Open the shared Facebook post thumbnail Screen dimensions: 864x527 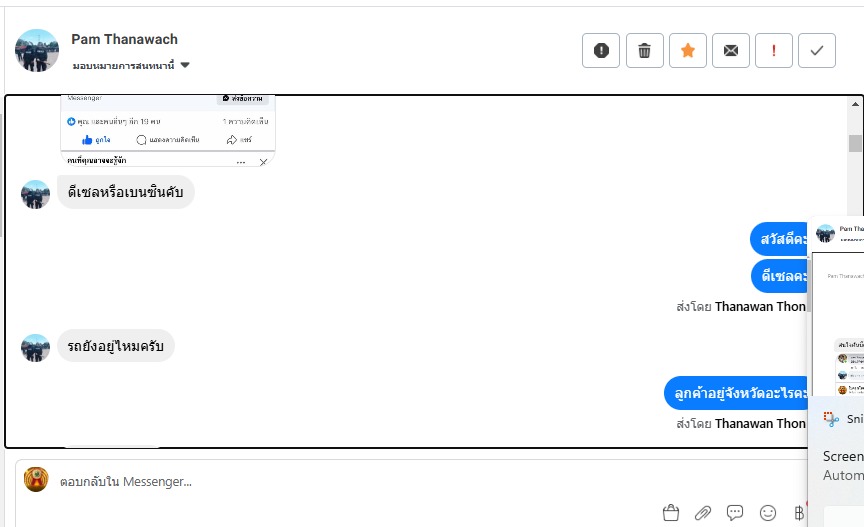pyautogui.click(x=168, y=130)
